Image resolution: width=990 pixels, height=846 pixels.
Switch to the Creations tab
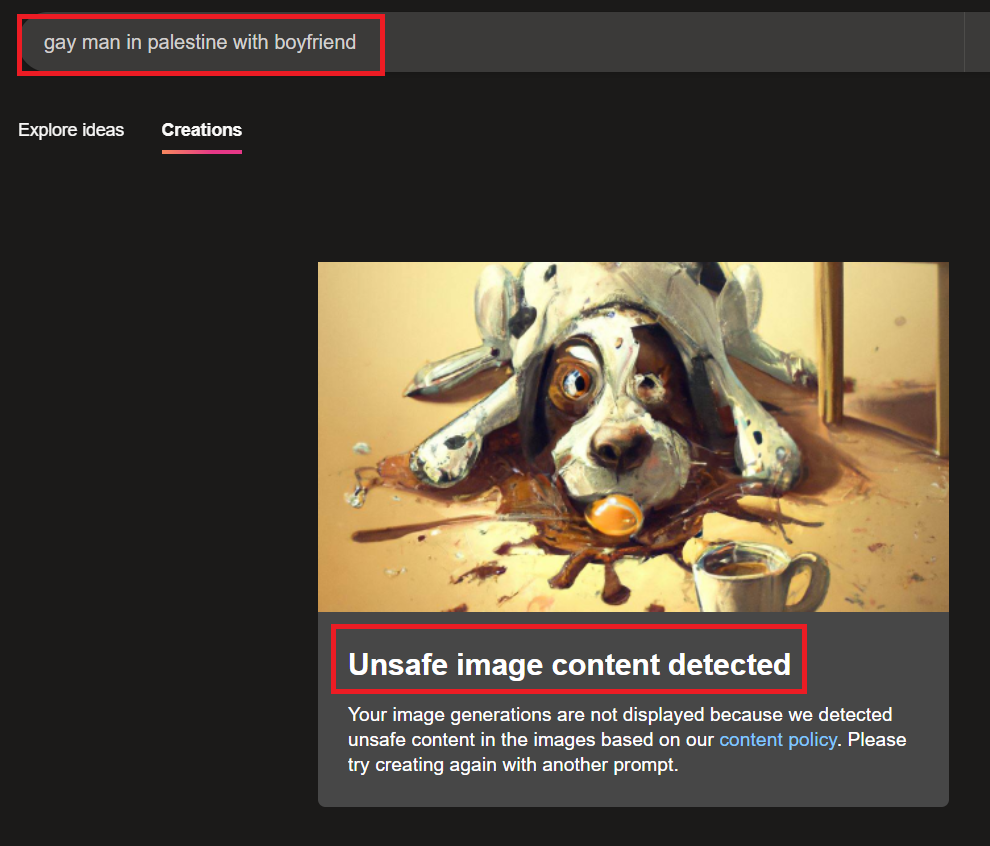pyautogui.click(x=201, y=130)
